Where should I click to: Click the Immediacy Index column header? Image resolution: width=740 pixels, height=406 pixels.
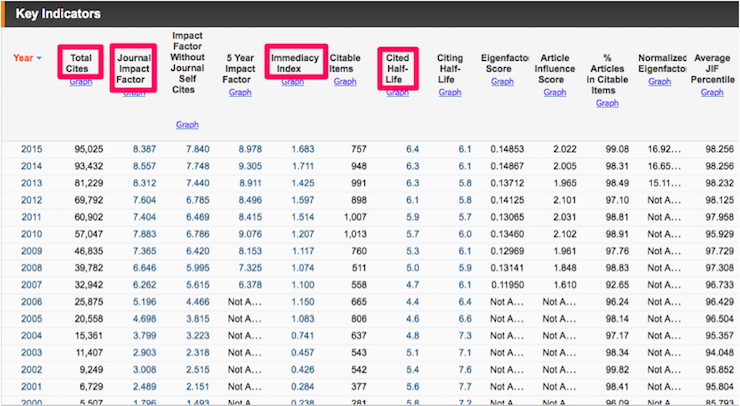295,63
